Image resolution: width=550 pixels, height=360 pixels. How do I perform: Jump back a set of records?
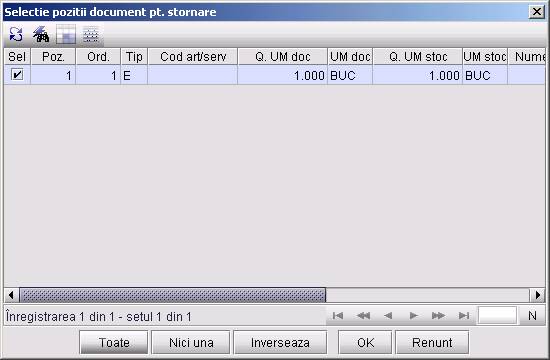pyautogui.click(x=363, y=315)
